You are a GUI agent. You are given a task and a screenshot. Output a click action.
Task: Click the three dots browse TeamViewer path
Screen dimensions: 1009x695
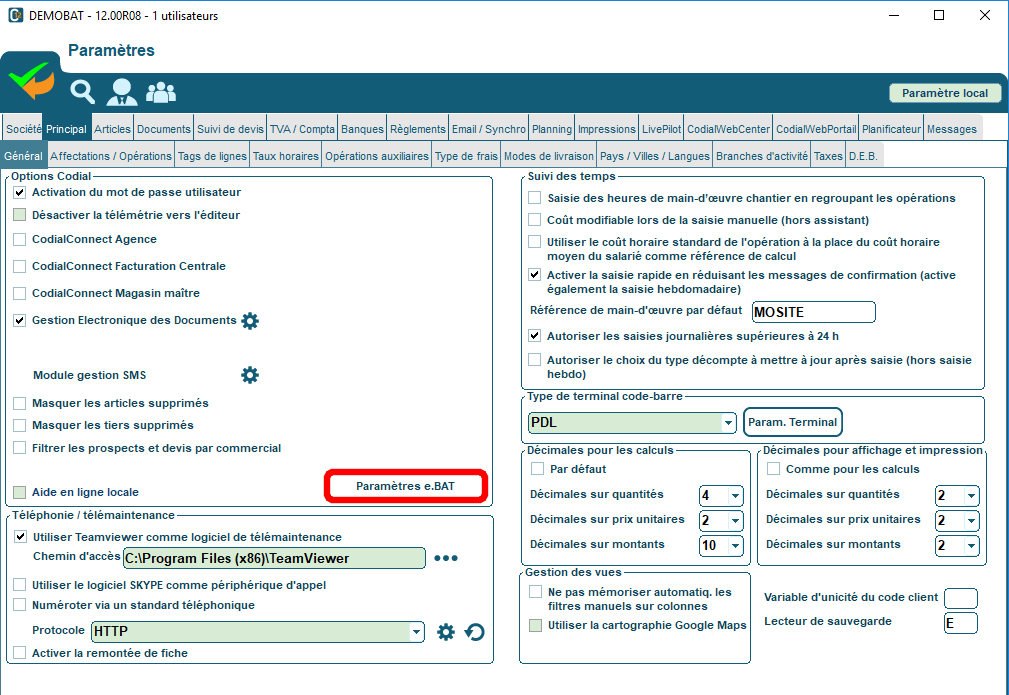[446, 558]
